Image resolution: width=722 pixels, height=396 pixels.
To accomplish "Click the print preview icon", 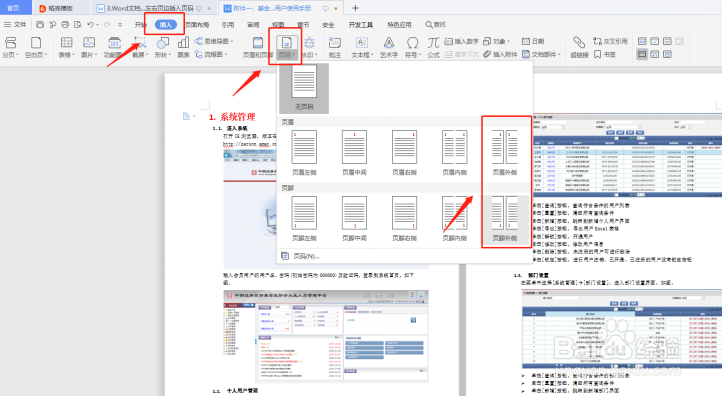I will pyautogui.click(x=78, y=24).
